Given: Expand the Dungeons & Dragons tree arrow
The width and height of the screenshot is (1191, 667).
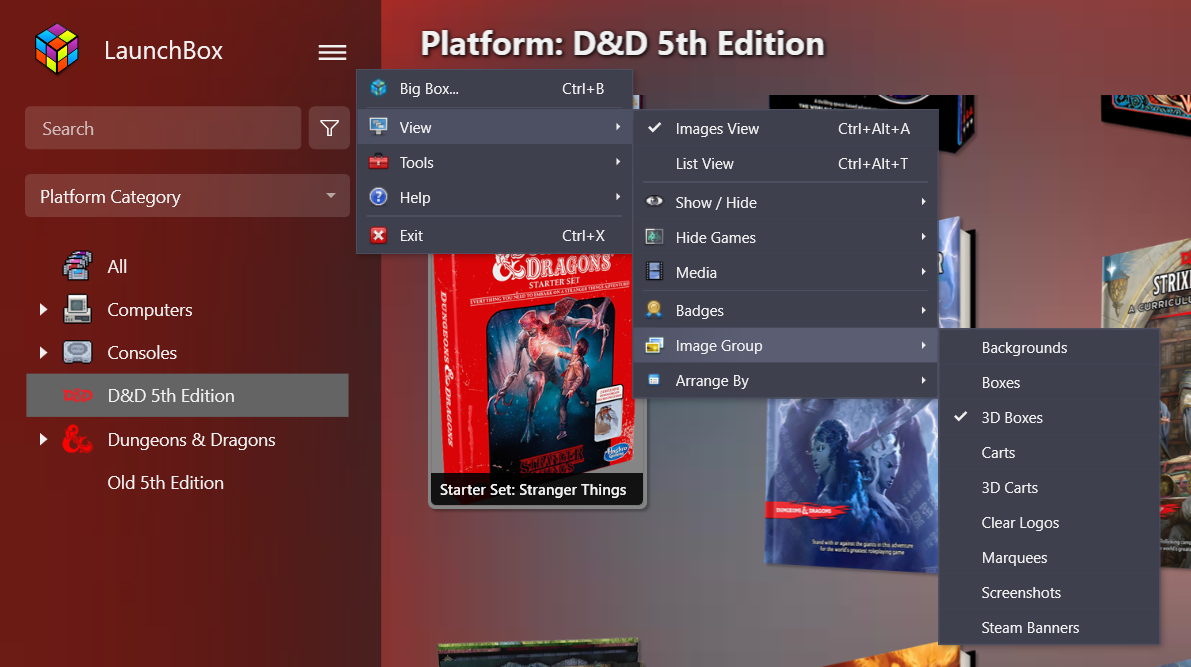Looking at the screenshot, I should (x=43, y=439).
